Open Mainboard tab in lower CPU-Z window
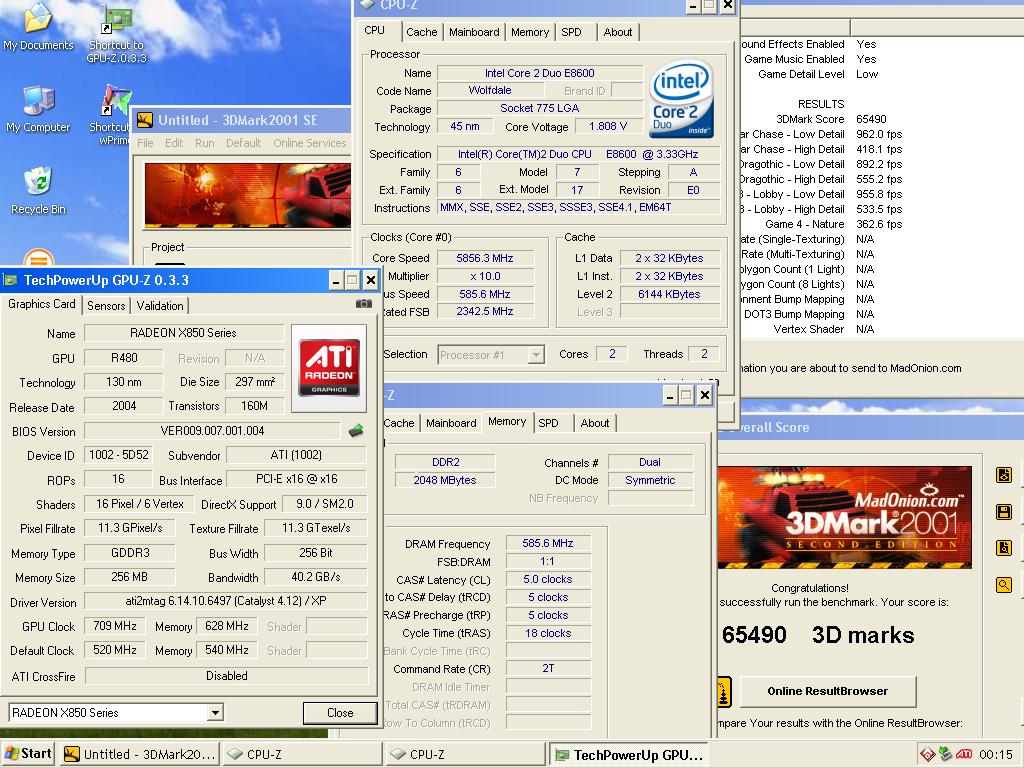The height and width of the screenshot is (768, 1024). pos(451,423)
